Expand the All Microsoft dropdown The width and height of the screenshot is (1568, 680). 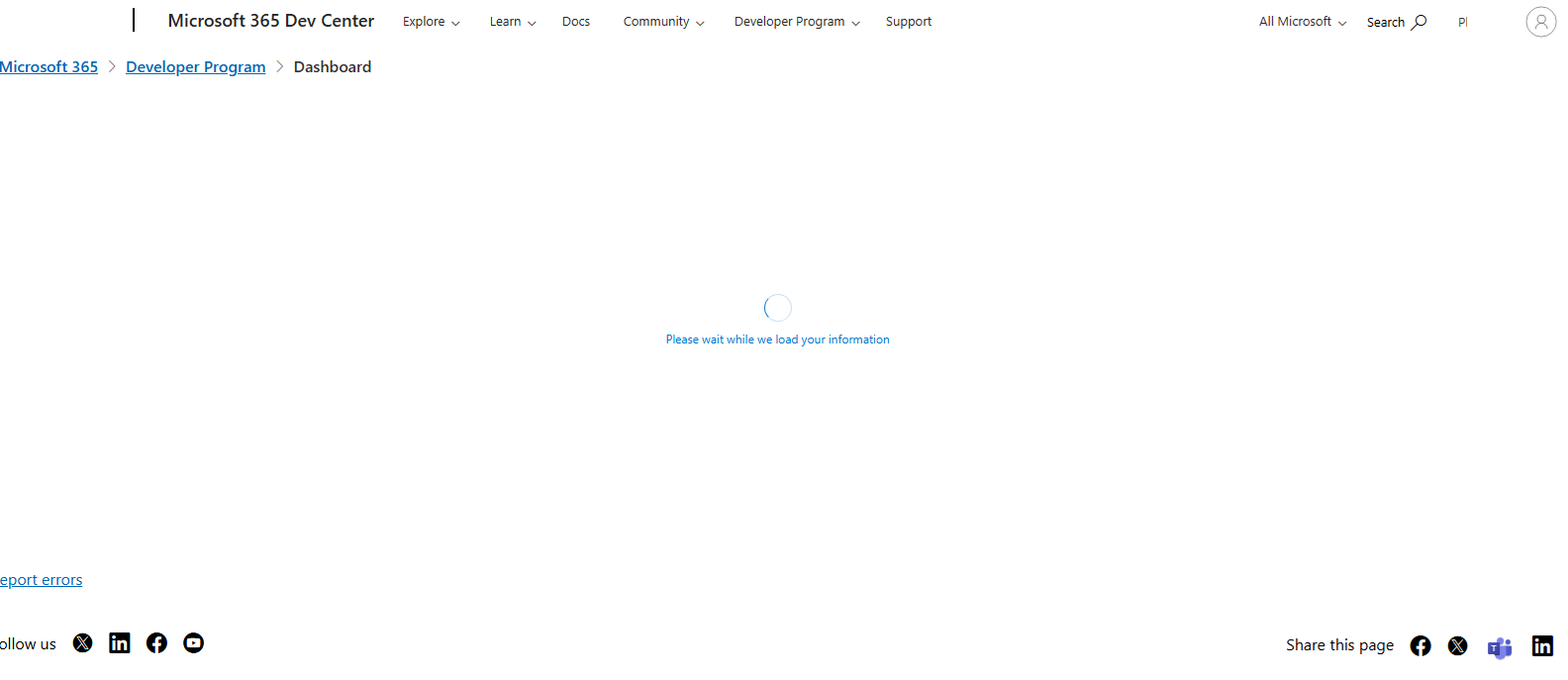pos(1303,22)
